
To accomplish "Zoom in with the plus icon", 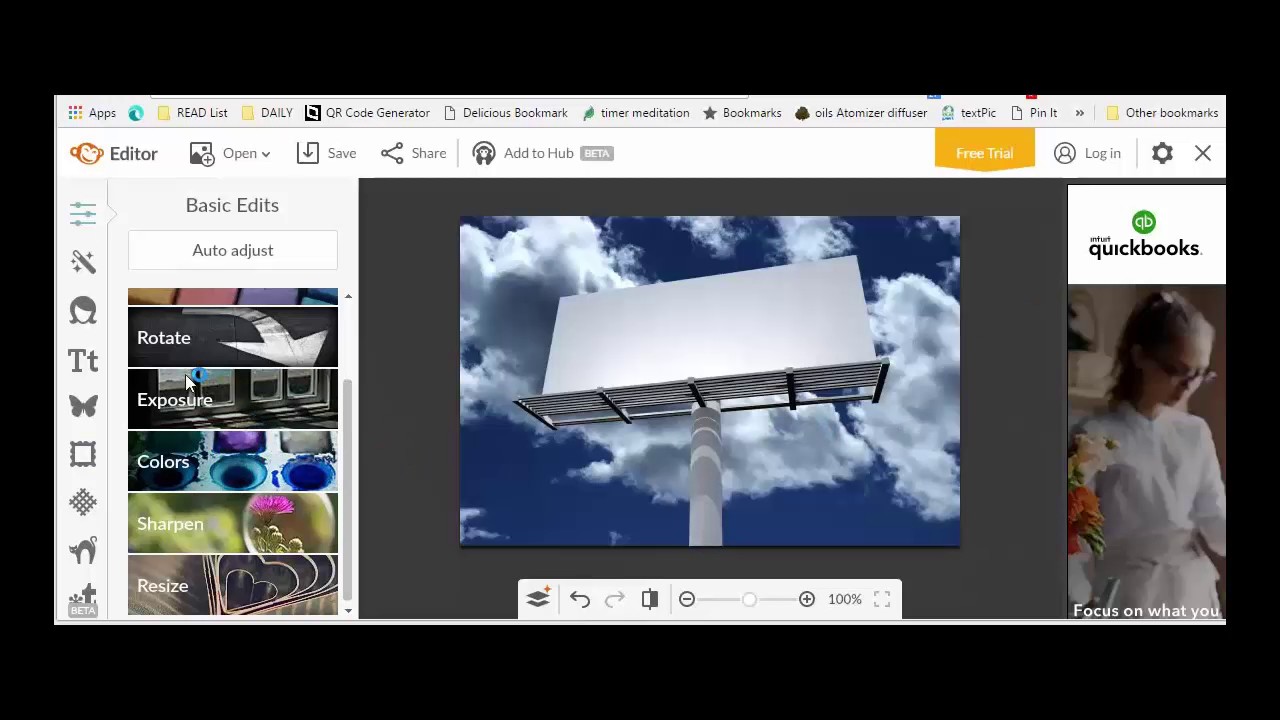I will [807, 599].
